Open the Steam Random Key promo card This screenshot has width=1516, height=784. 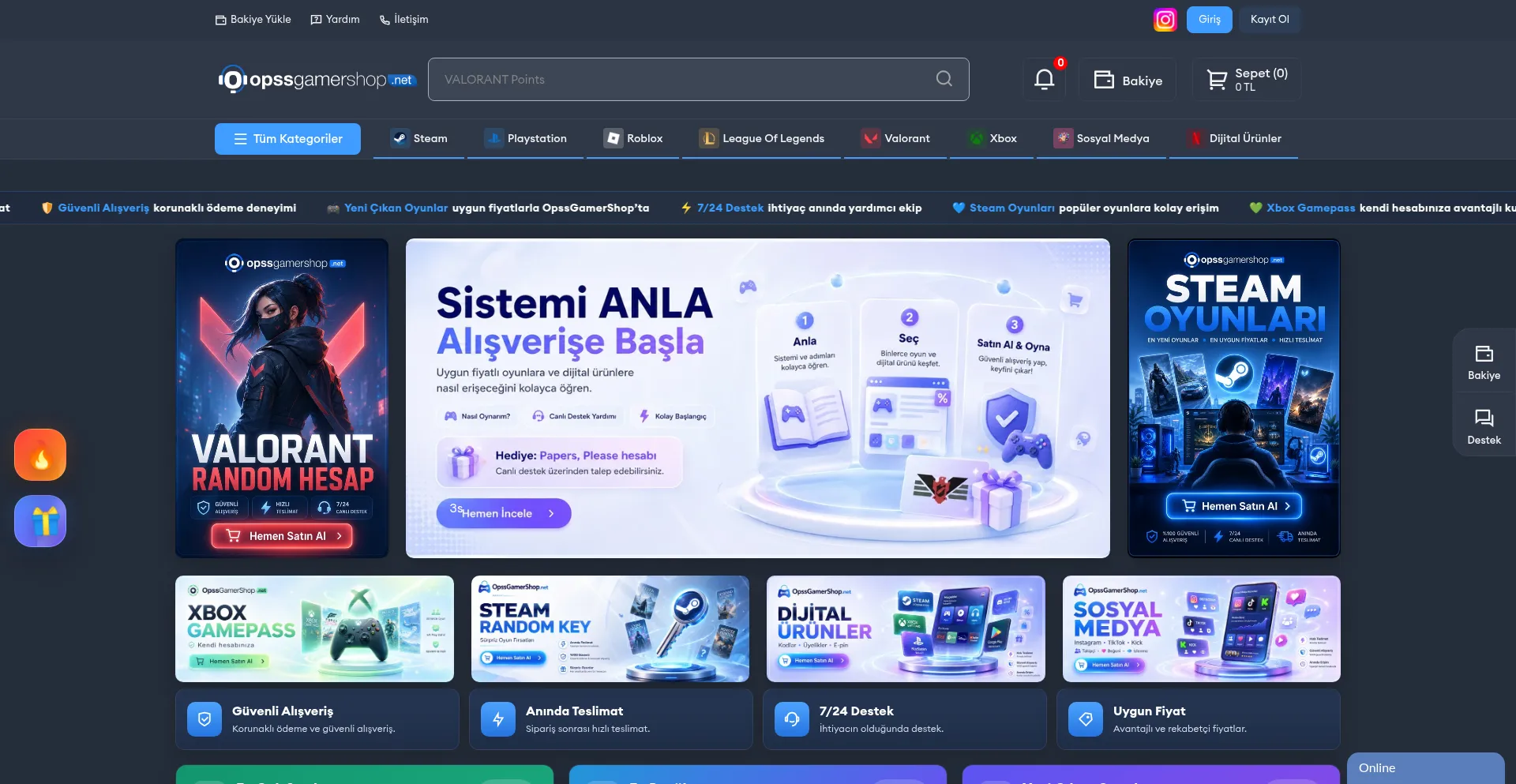point(610,628)
